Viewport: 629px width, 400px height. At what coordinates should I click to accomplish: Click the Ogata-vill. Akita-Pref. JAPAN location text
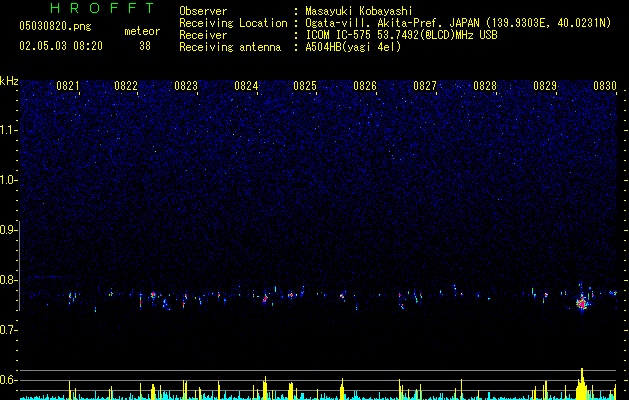pos(393,23)
